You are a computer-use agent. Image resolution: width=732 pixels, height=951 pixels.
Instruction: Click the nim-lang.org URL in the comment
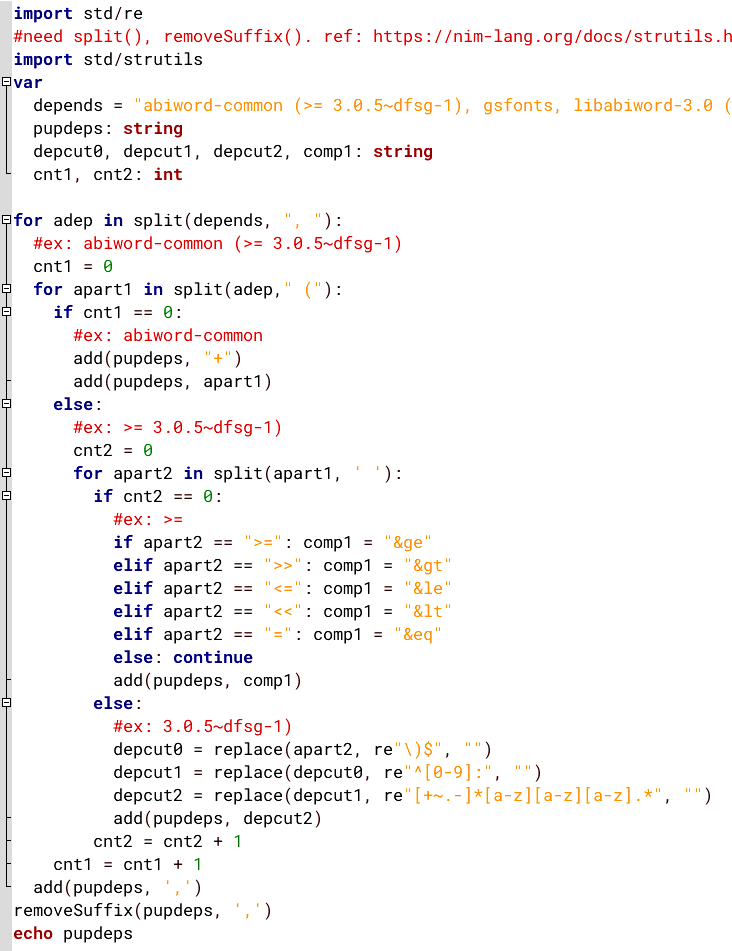pos(552,36)
